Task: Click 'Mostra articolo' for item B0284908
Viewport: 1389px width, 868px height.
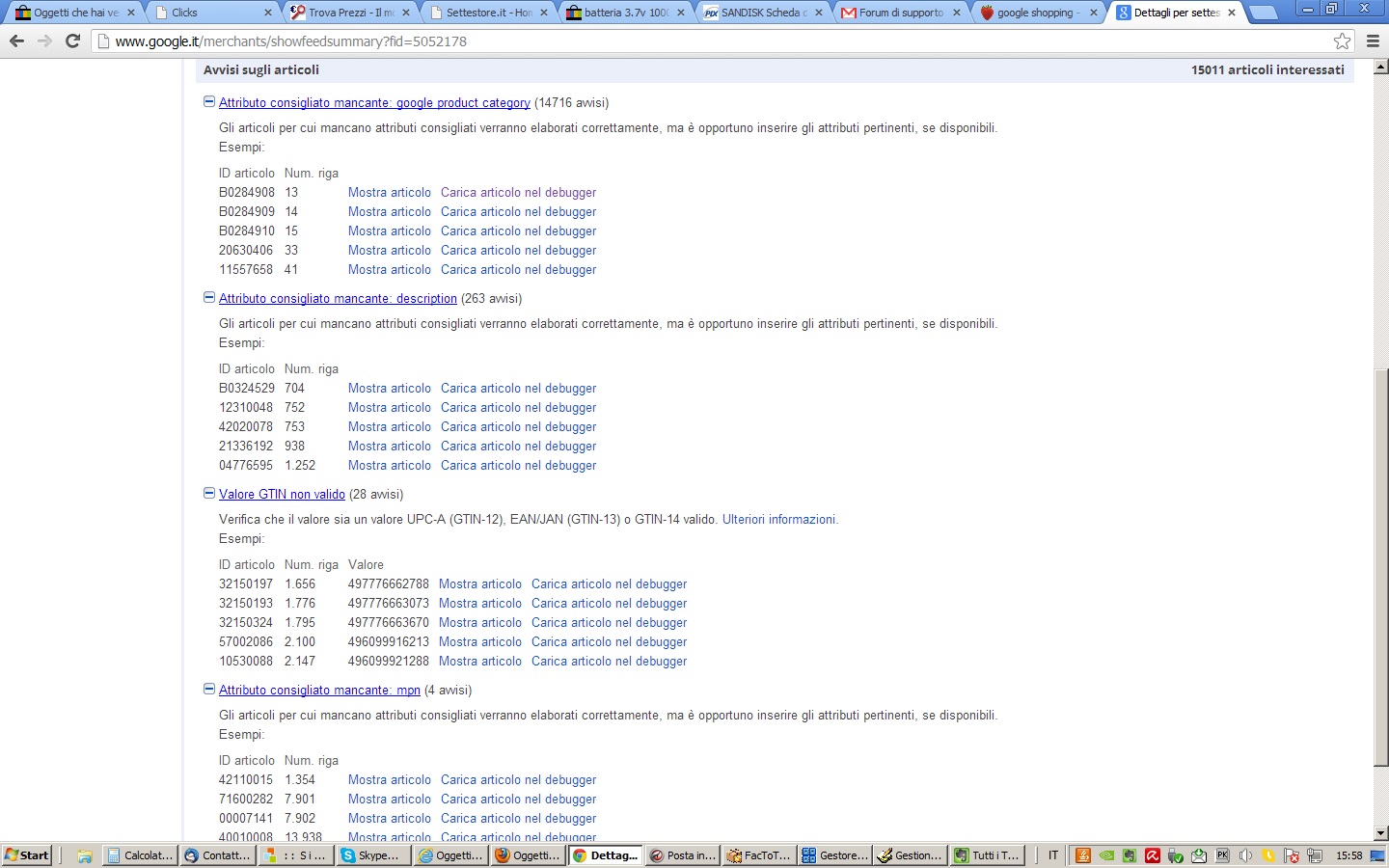Action: click(x=390, y=193)
